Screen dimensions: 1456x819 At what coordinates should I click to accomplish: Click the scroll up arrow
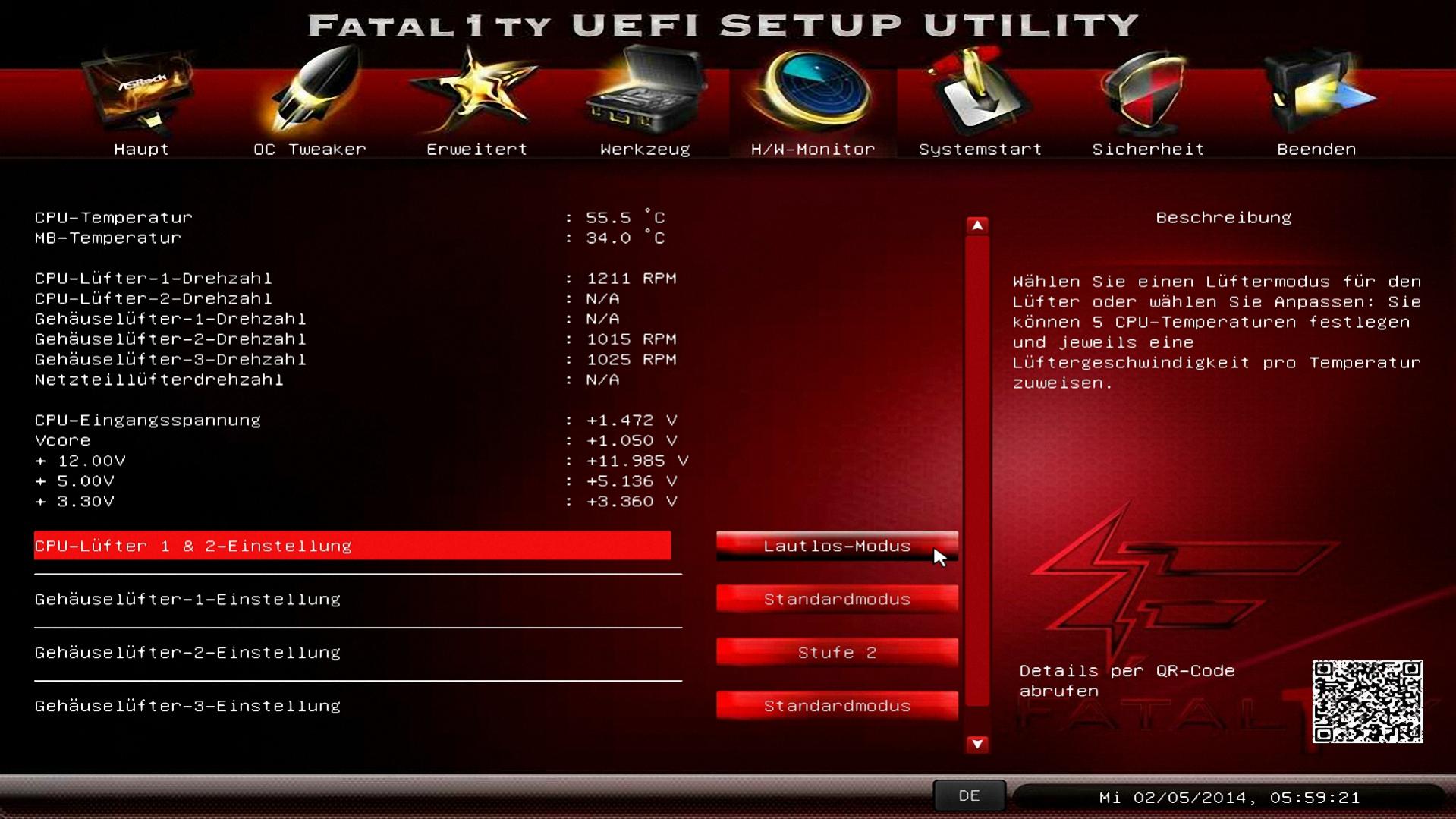click(x=977, y=225)
